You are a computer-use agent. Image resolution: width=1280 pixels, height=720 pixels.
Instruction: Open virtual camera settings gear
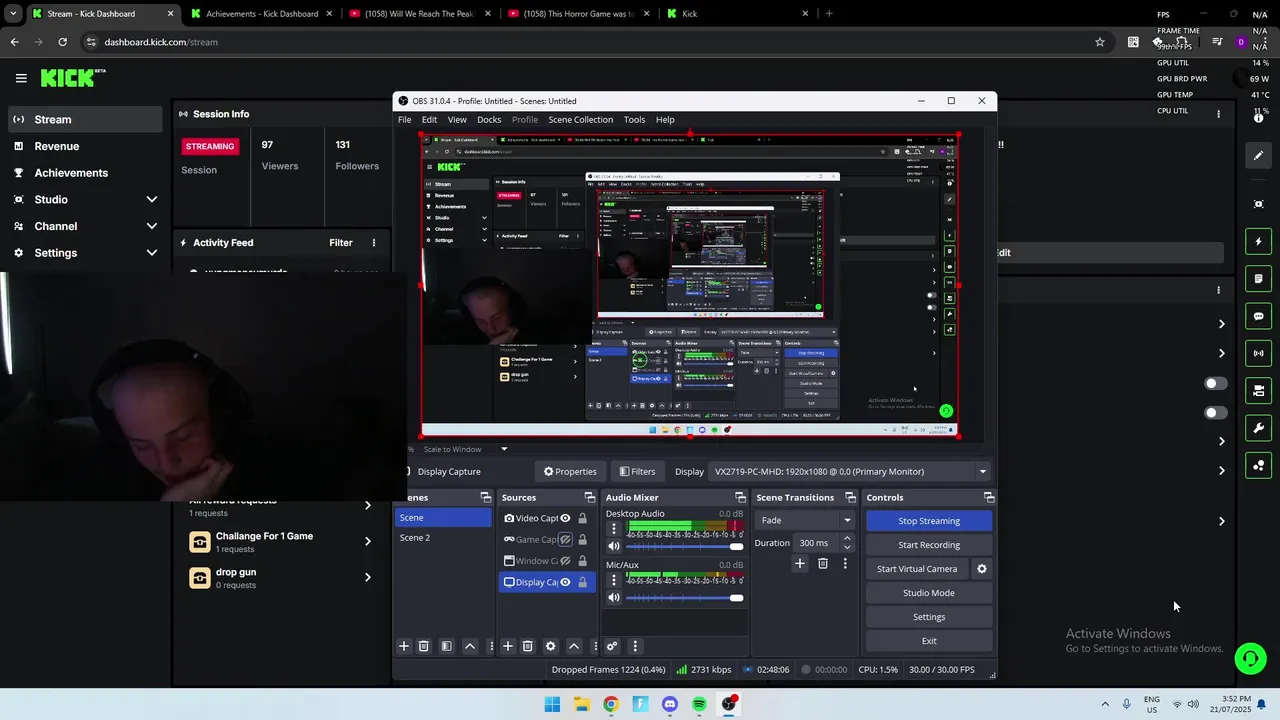click(x=982, y=569)
